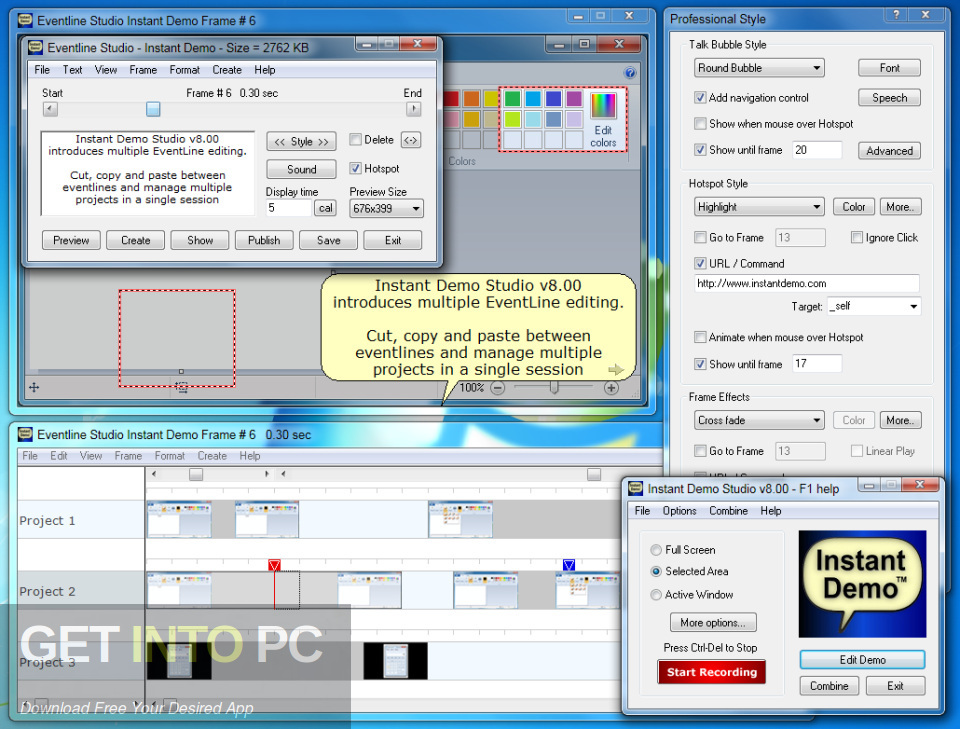Click the Instant Demo logo image

pyautogui.click(x=862, y=584)
